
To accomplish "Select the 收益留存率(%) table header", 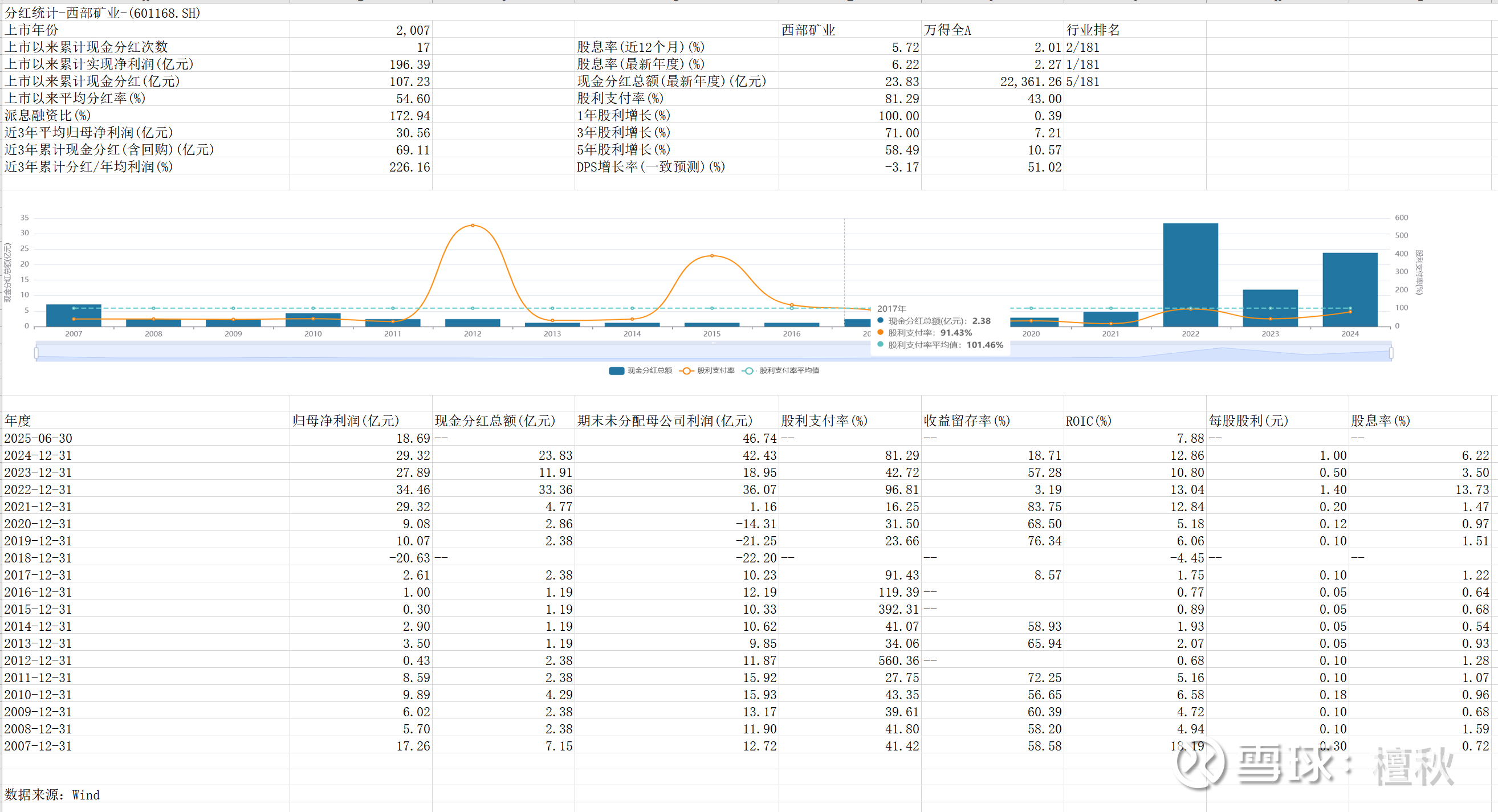I will pos(992,420).
